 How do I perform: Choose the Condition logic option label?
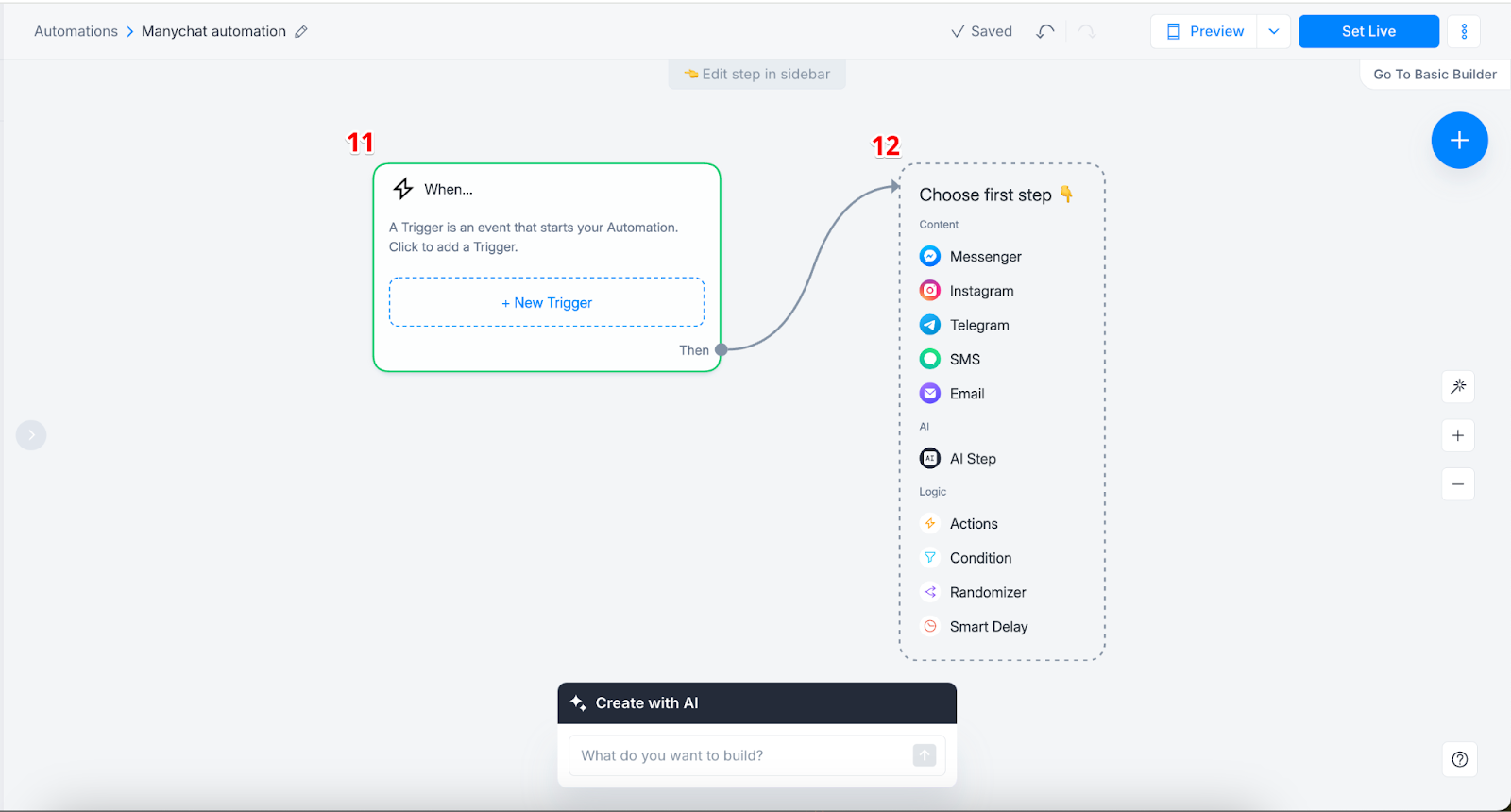980,558
